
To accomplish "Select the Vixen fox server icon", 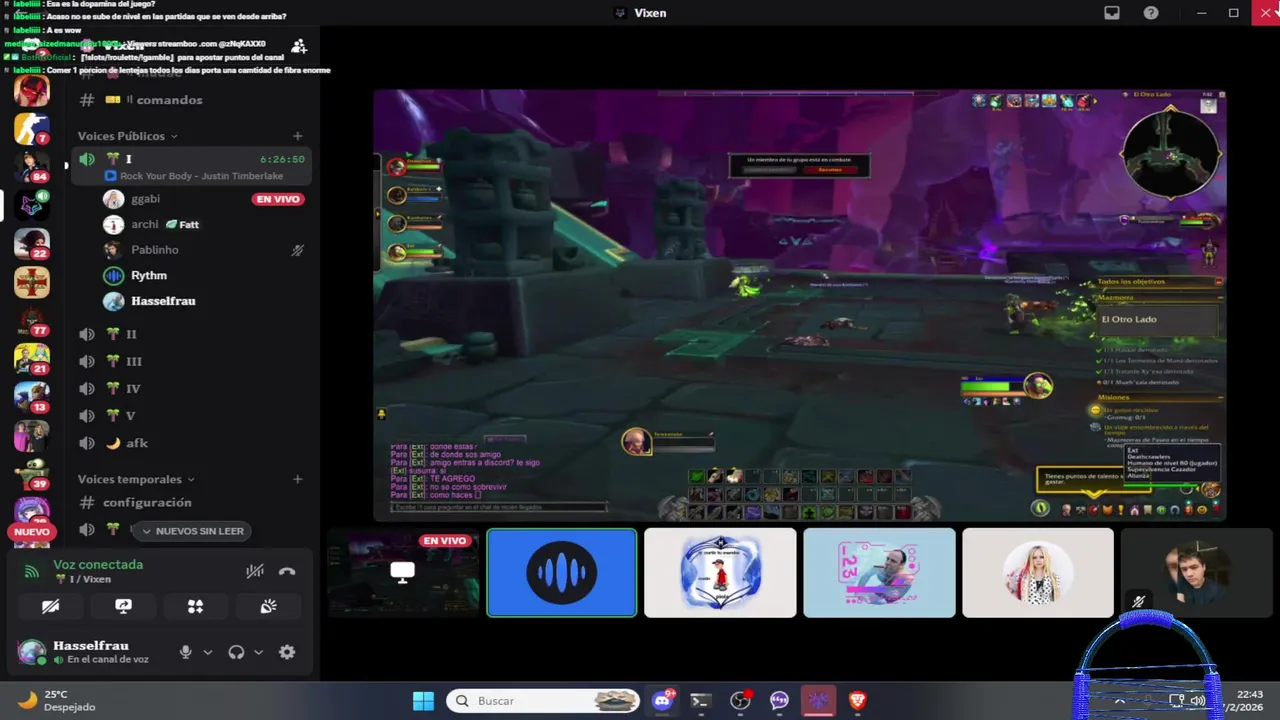I will pyautogui.click(x=32, y=205).
